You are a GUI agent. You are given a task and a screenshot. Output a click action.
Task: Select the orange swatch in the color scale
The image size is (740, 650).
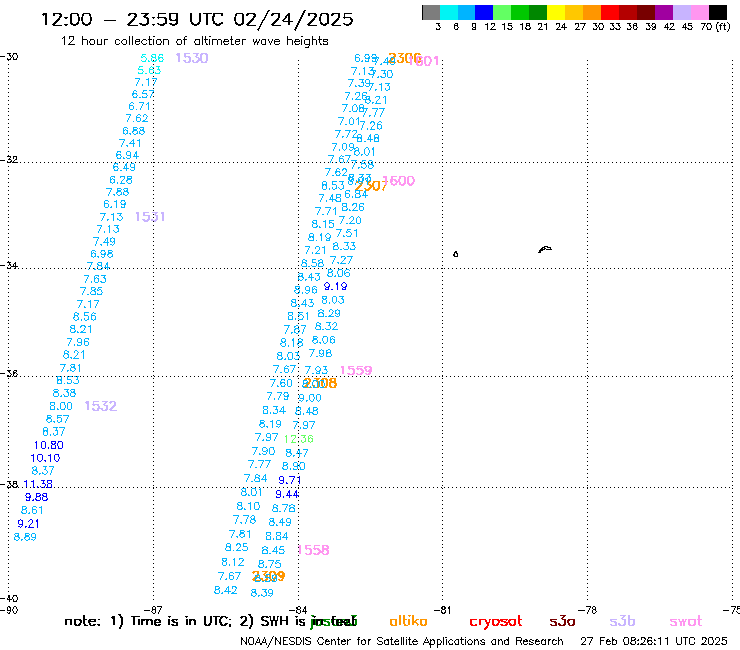coord(592,12)
